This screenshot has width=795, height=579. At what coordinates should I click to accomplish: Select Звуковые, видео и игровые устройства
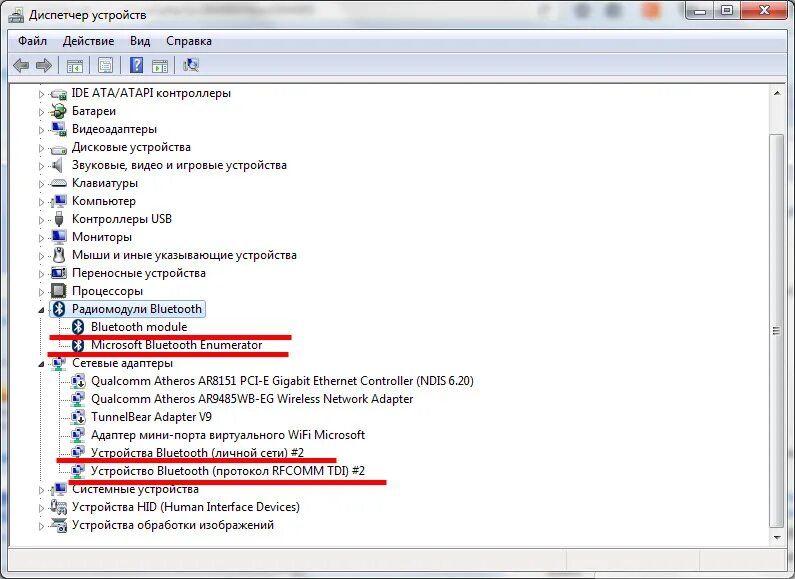tap(179, 165)
